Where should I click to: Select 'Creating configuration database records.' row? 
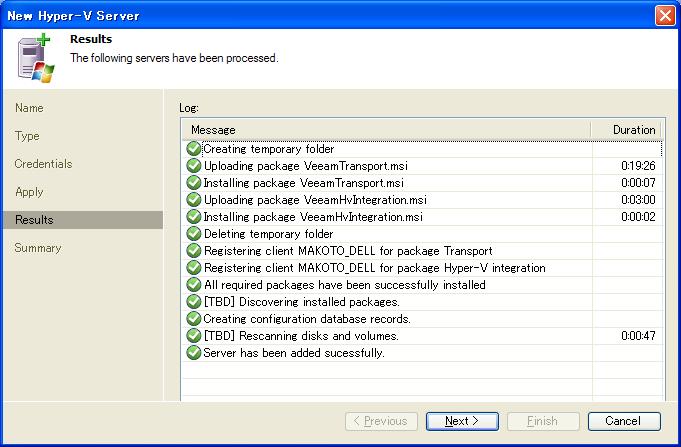[x=423, y=318]
